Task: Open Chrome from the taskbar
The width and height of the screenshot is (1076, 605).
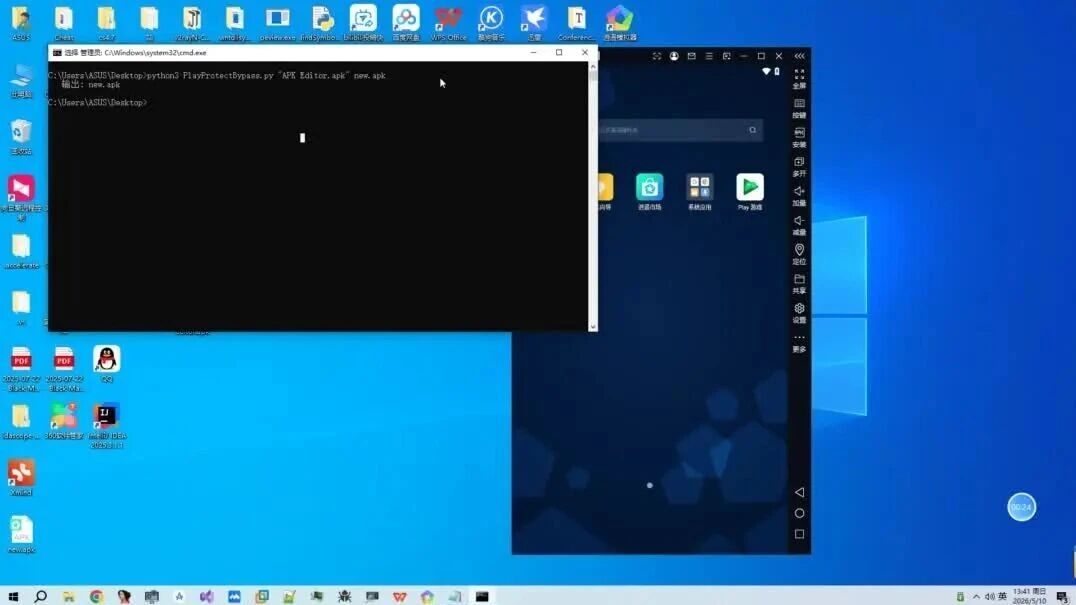Action: pos(96,596)
